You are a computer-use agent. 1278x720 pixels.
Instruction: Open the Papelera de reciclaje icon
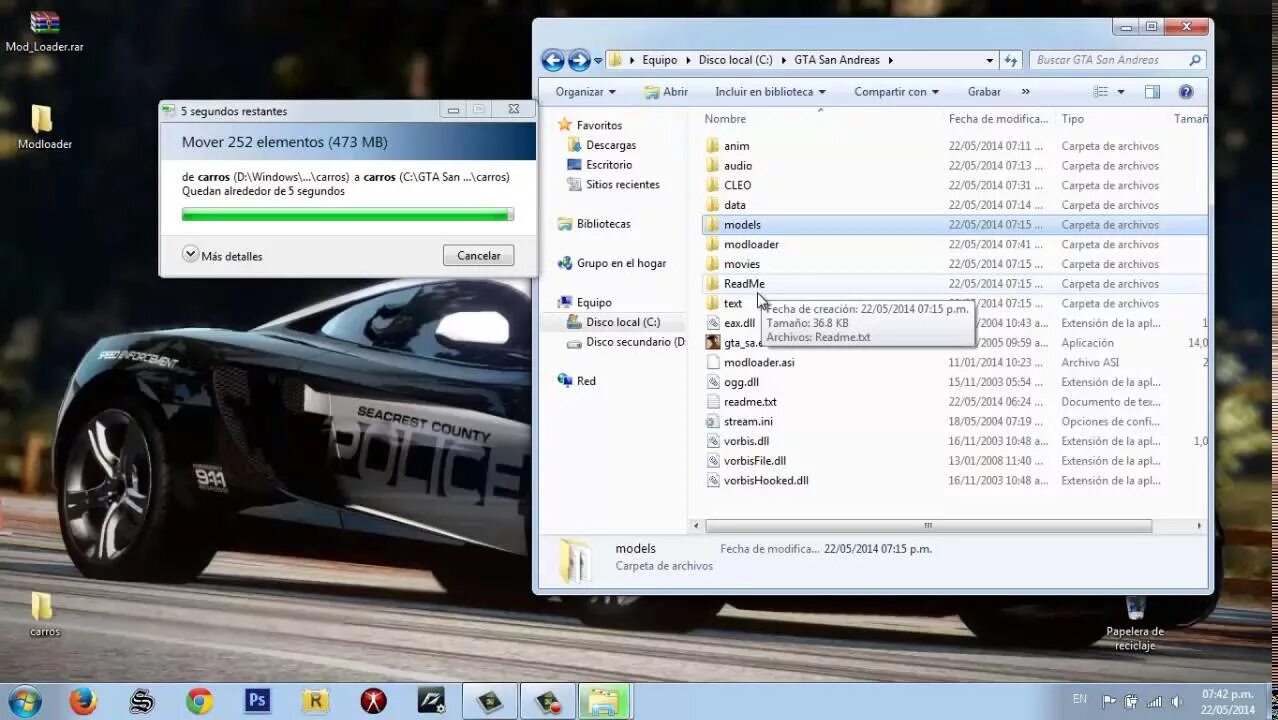1135,623
